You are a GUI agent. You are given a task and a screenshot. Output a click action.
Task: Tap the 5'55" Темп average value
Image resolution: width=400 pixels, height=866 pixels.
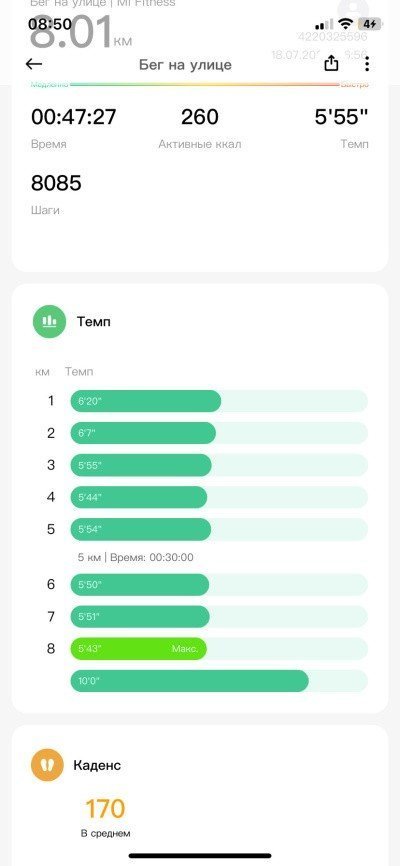click(x=341, y=117)
